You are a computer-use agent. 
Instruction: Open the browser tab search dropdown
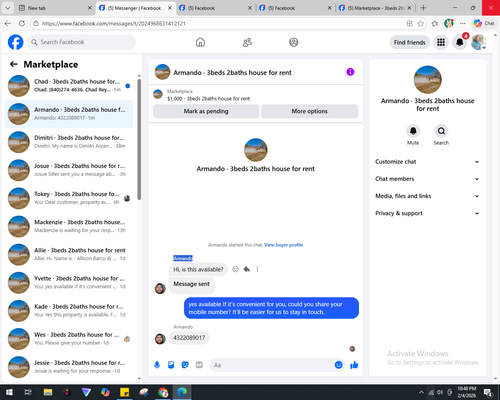(x=8, y=8)
